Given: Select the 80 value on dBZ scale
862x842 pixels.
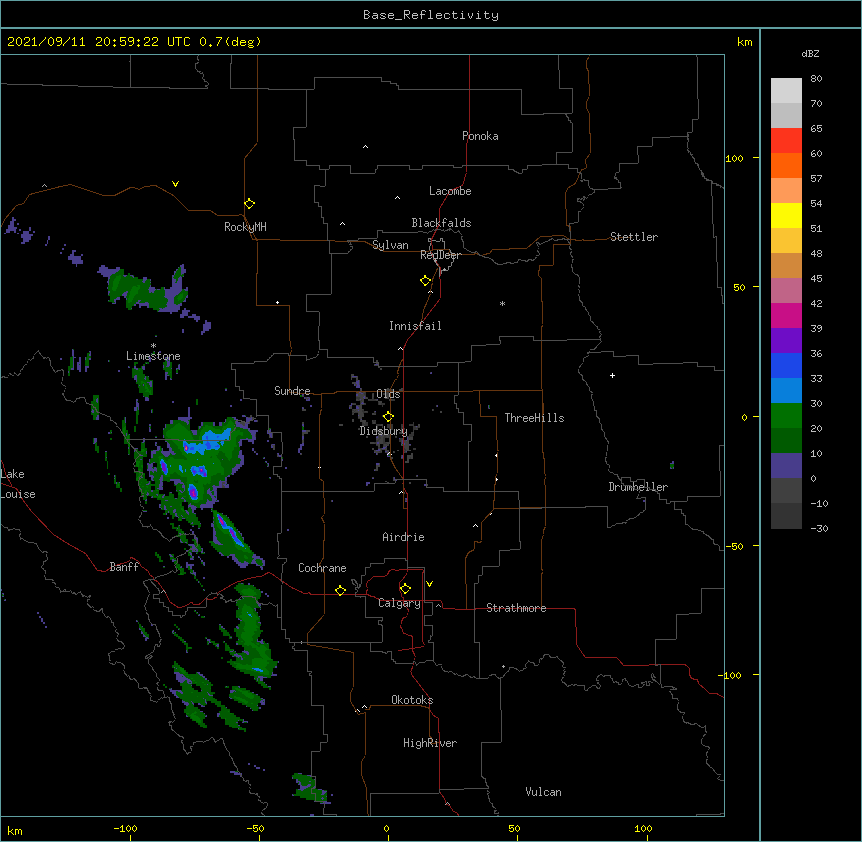Looking at the screenshot, I should click(x=816, y=79).
